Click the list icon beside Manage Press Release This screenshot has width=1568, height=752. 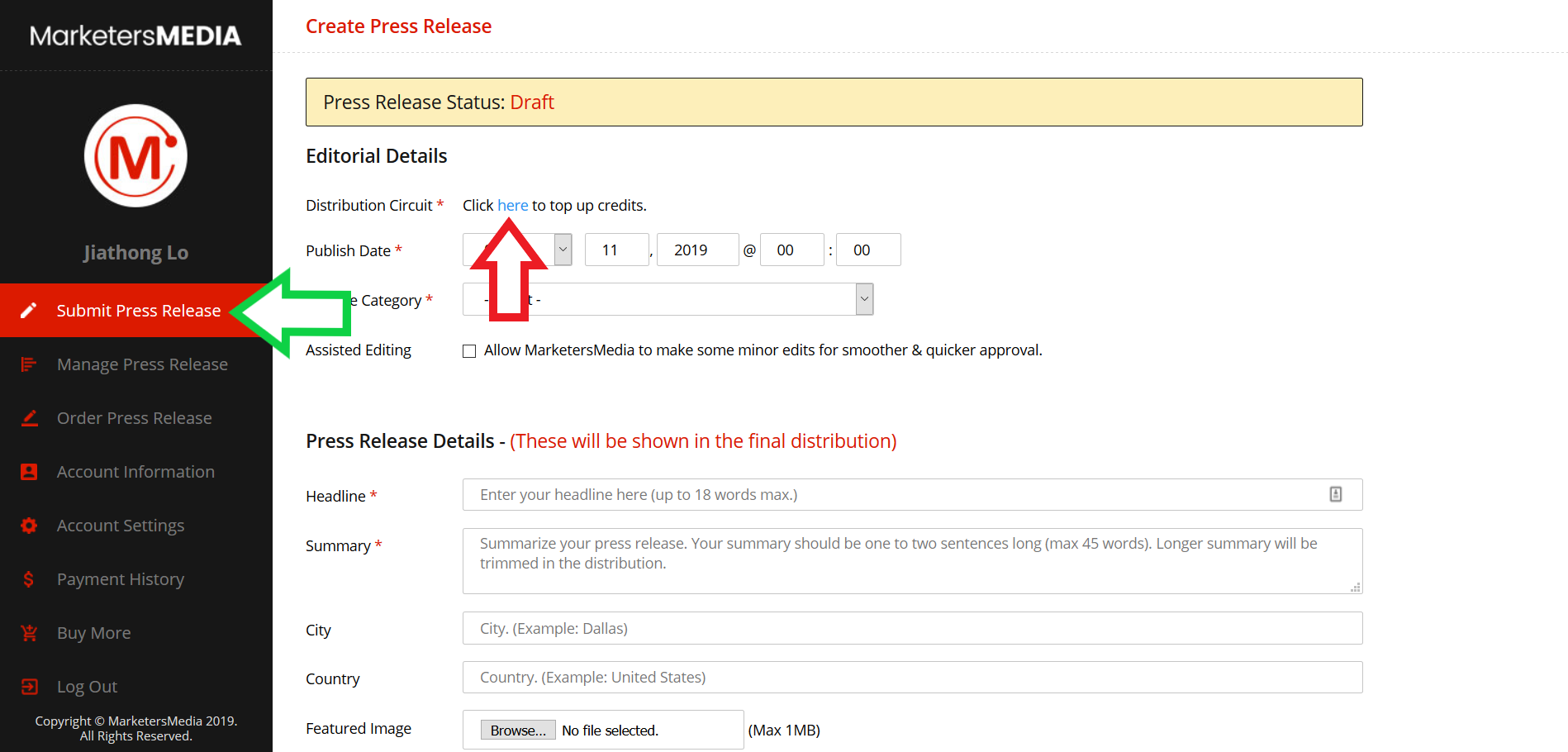[x=29, y=364]
